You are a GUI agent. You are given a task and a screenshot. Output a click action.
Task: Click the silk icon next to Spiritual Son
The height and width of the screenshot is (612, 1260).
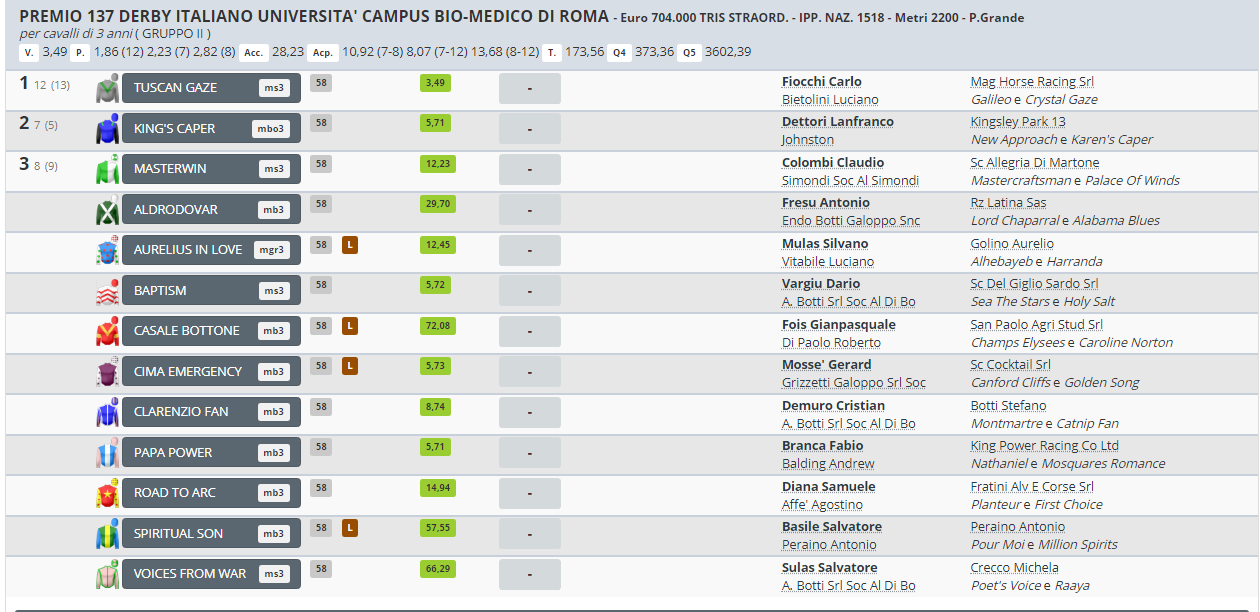(x=107, y=534)
